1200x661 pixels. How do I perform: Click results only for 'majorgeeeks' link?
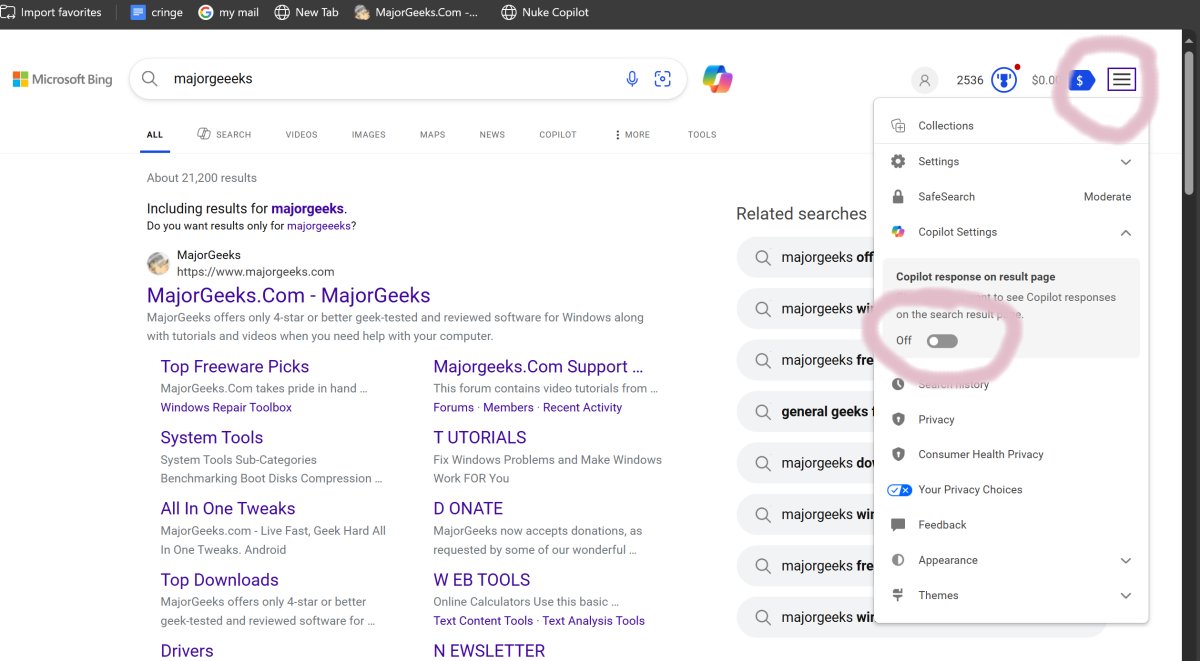pyautogui.click(x=318, y=226)
